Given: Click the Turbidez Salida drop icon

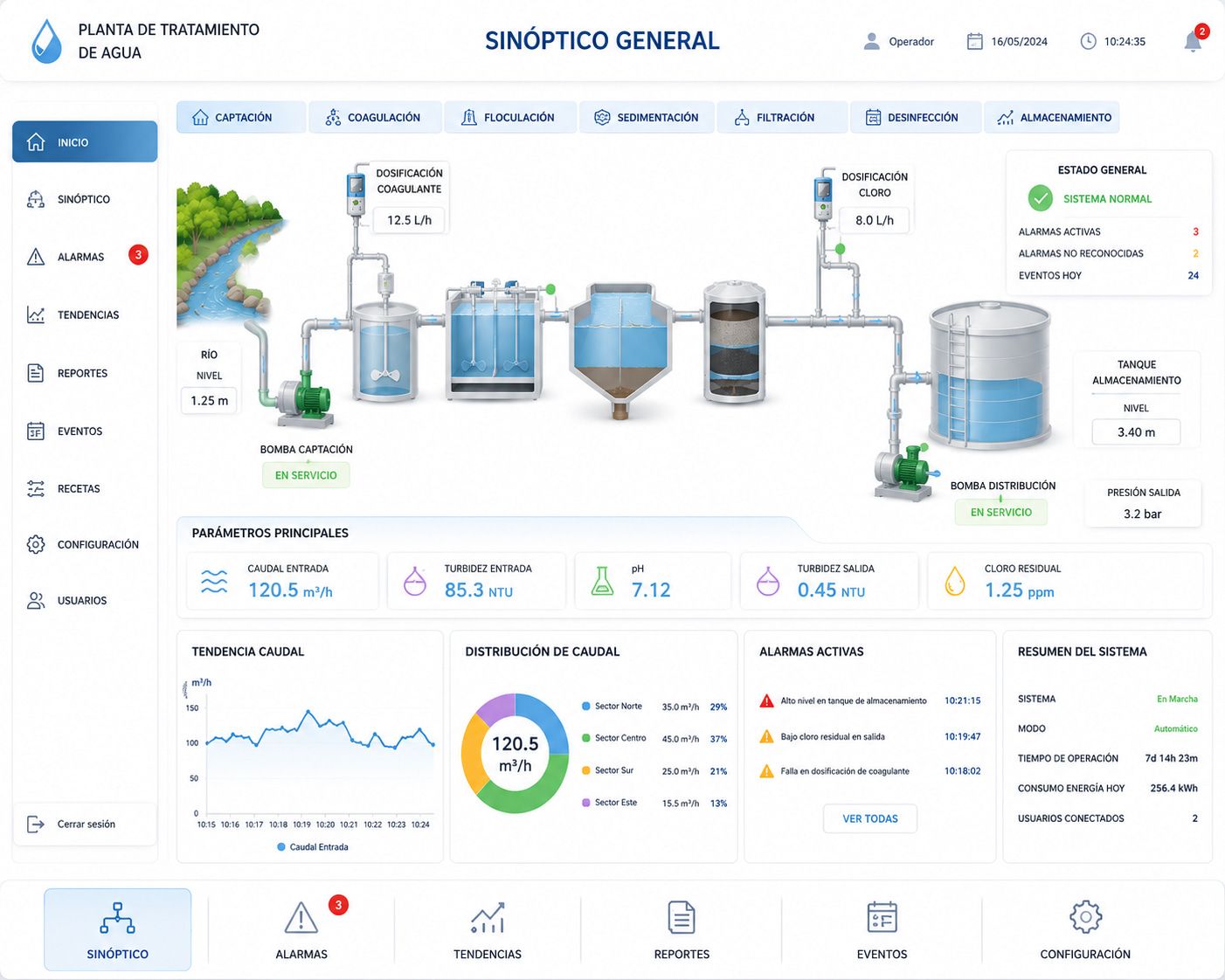Looking at the screenshot, I should pos(768,581).
